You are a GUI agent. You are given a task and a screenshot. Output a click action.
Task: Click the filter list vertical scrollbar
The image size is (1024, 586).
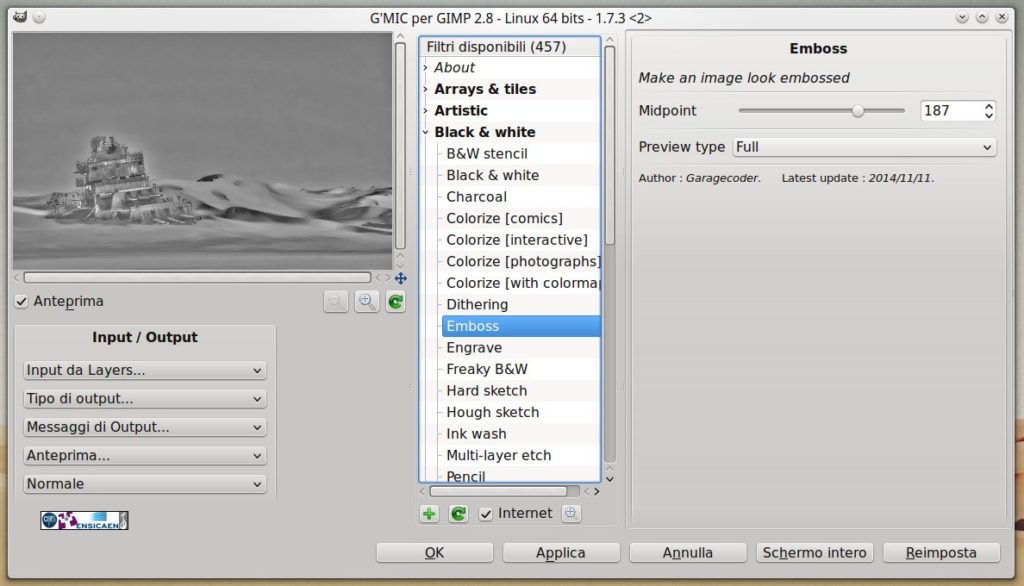tap(609, 145)
